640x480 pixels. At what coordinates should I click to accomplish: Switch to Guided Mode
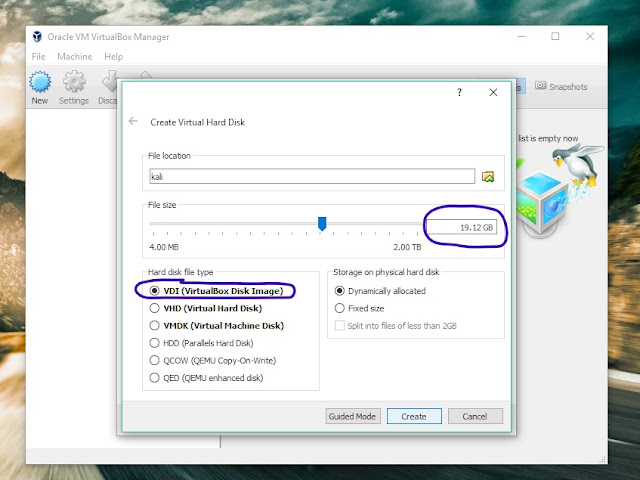click(353, 416)
